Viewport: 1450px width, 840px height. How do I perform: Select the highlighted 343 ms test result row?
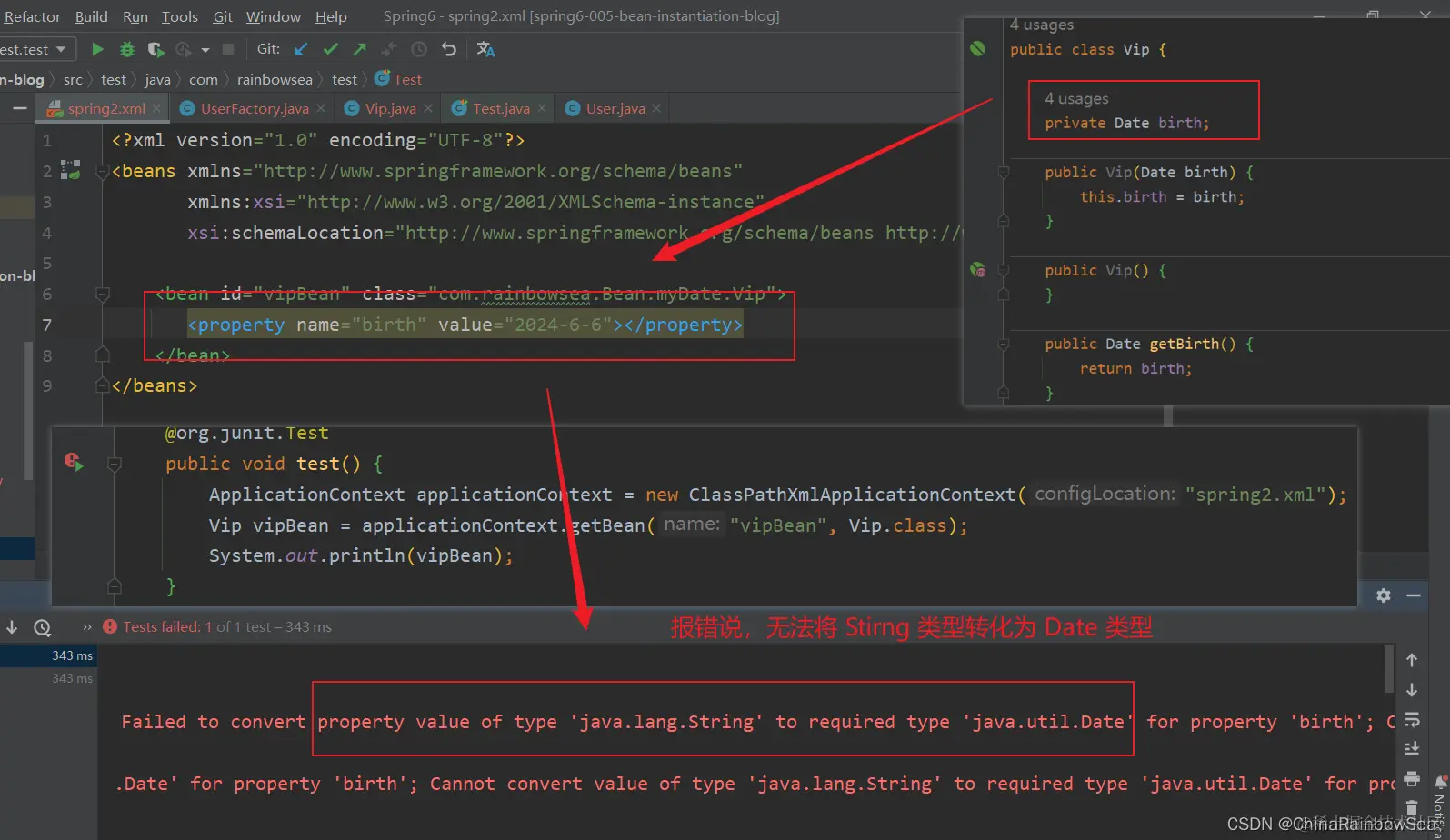point(47,655)
